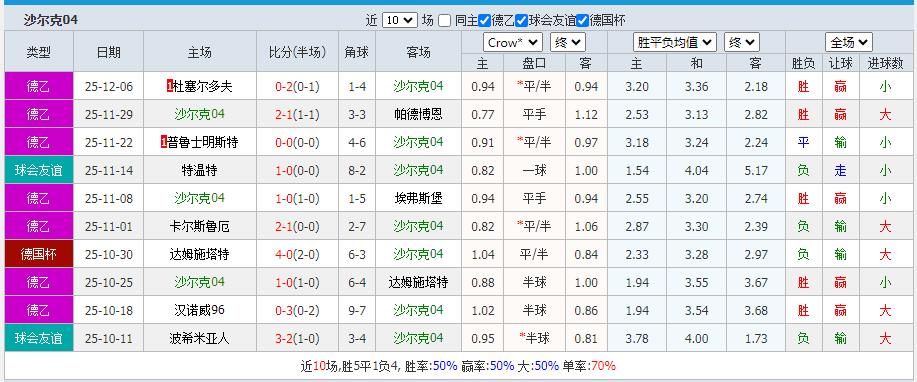This screenshot has width=917, height=382.
Task: Open the 胜平负均值 dropdown
Action: point(674,43)
